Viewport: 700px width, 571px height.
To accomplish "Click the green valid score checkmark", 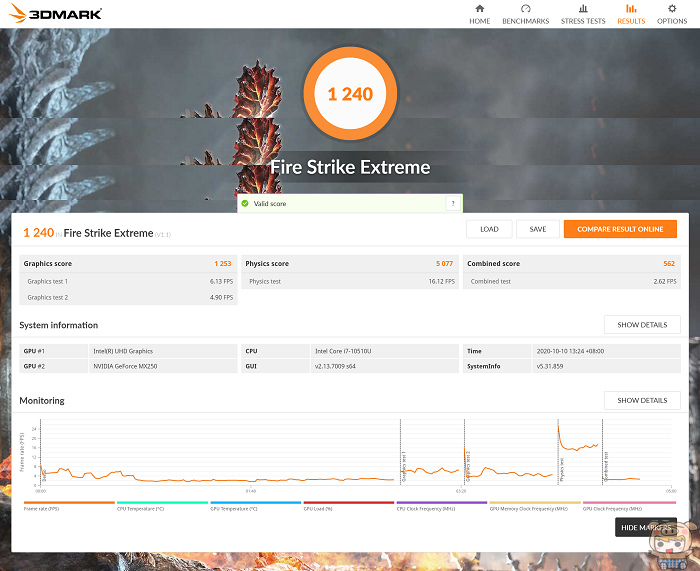I will (245, 204).
